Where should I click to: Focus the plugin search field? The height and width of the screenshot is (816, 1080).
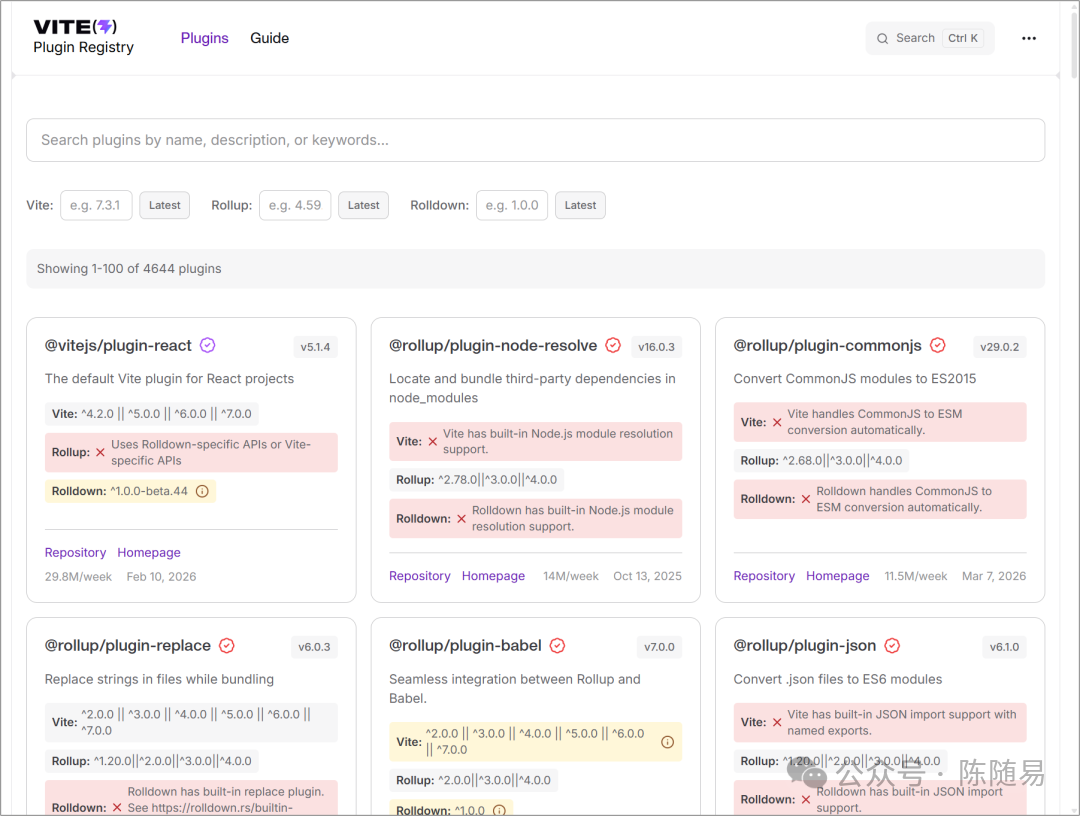[x=536, y=140]
